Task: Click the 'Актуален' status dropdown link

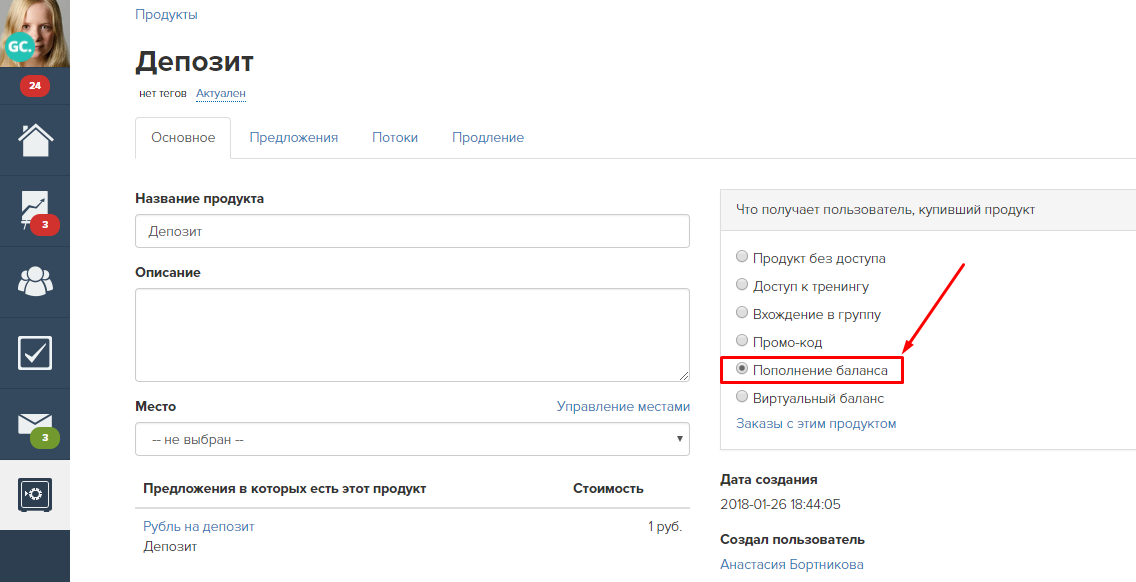Action: pyautogui.click(x=221, y=93)
